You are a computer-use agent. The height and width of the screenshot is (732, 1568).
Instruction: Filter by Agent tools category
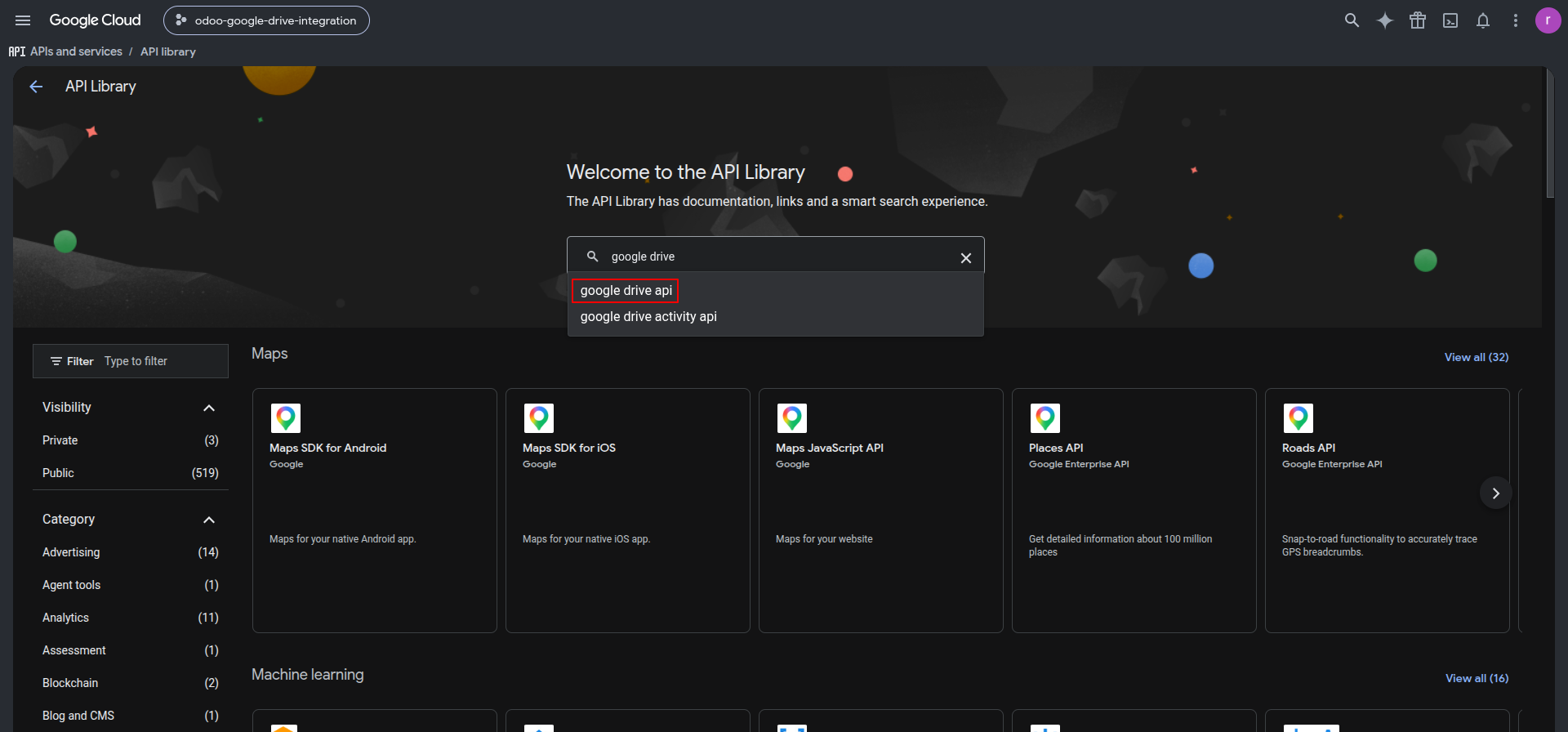(x=131, y=585)
